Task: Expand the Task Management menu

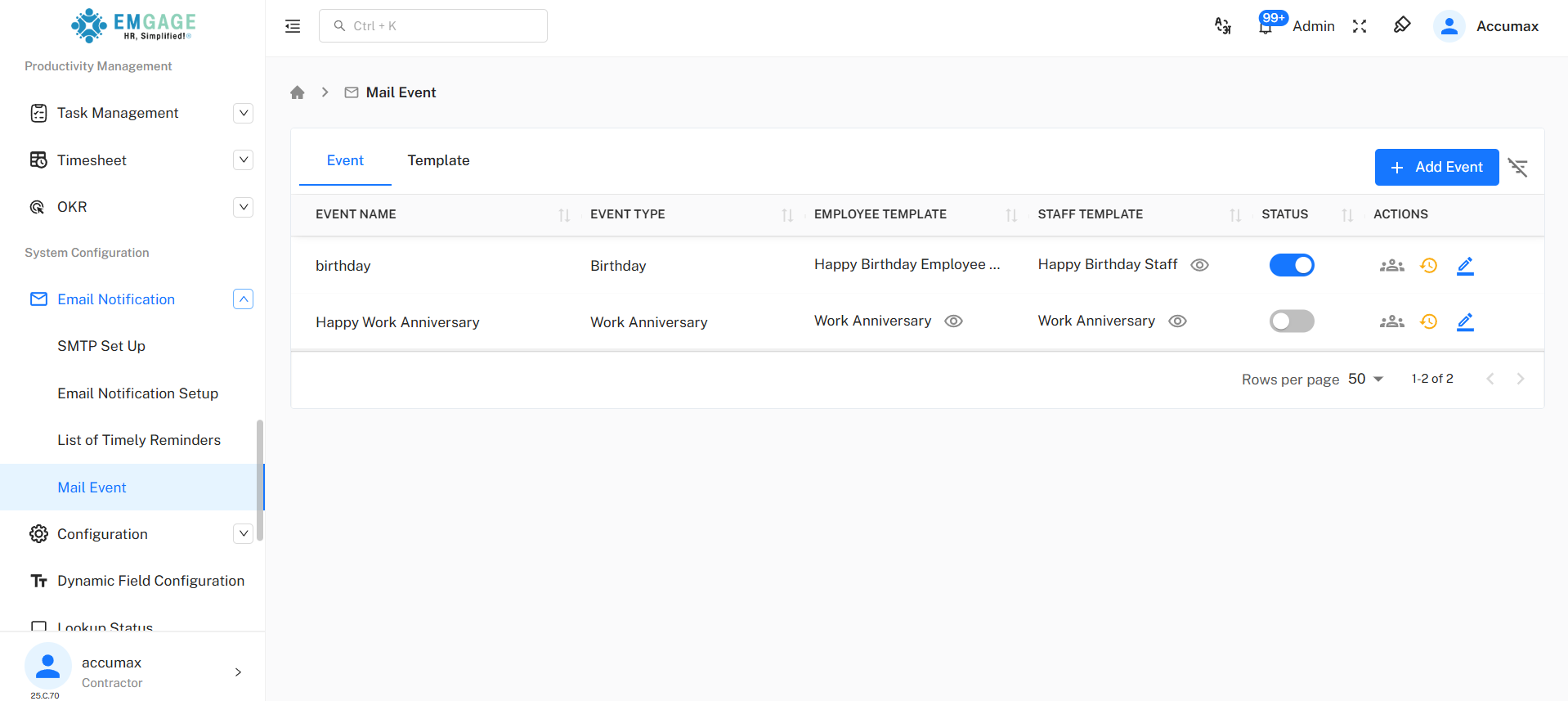Action: (243, 113)
